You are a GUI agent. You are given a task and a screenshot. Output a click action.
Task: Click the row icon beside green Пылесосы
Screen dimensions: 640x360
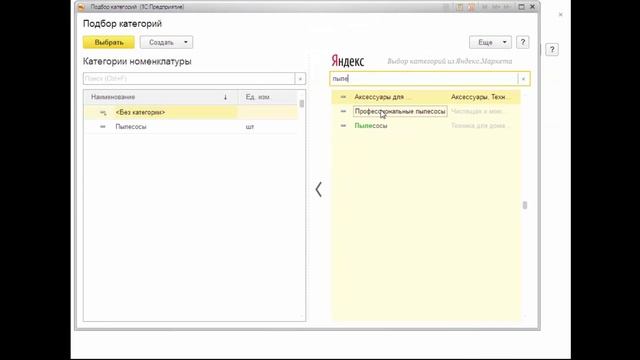coord(343,126)
